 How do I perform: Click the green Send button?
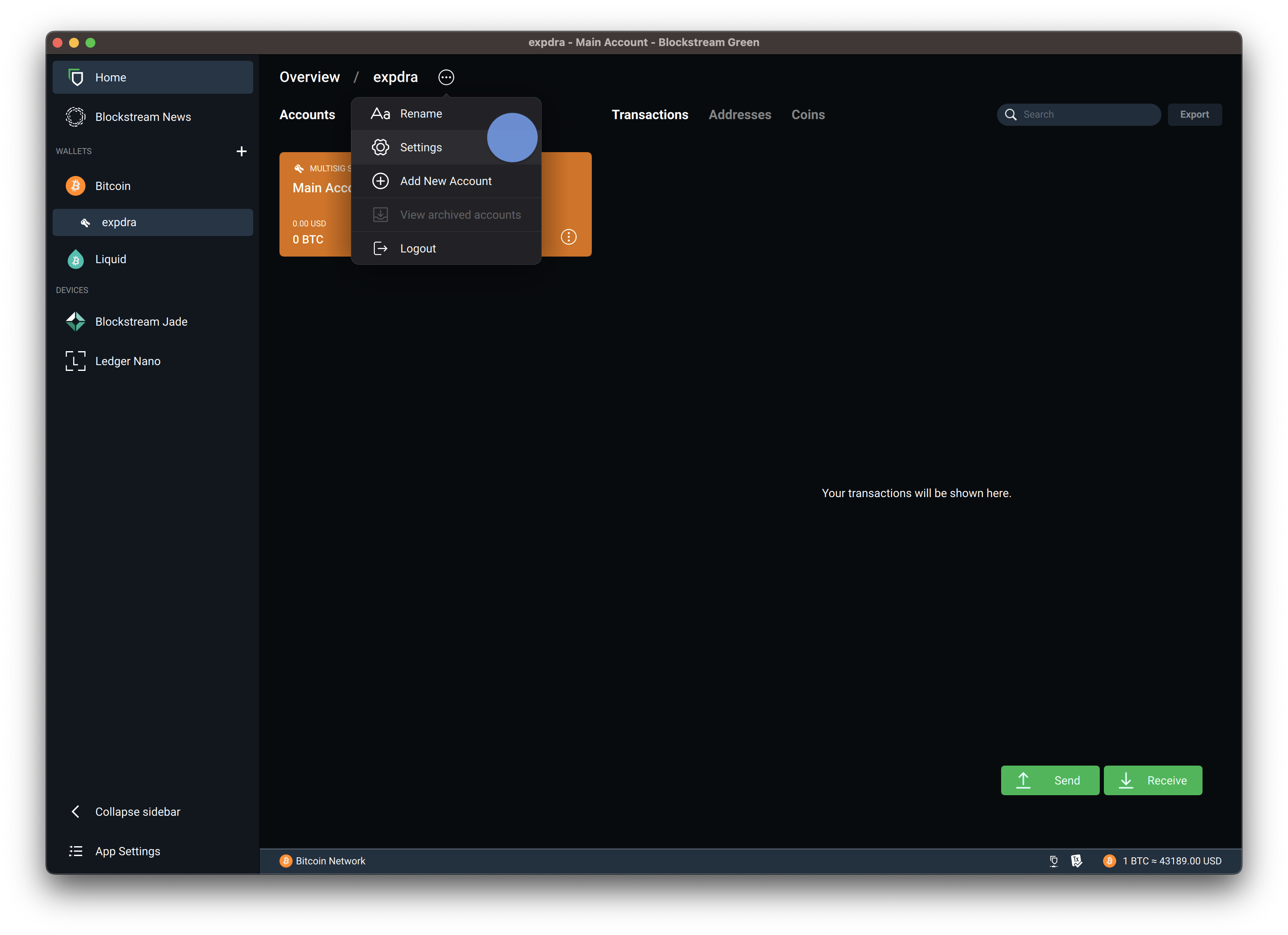[1050, 780]
